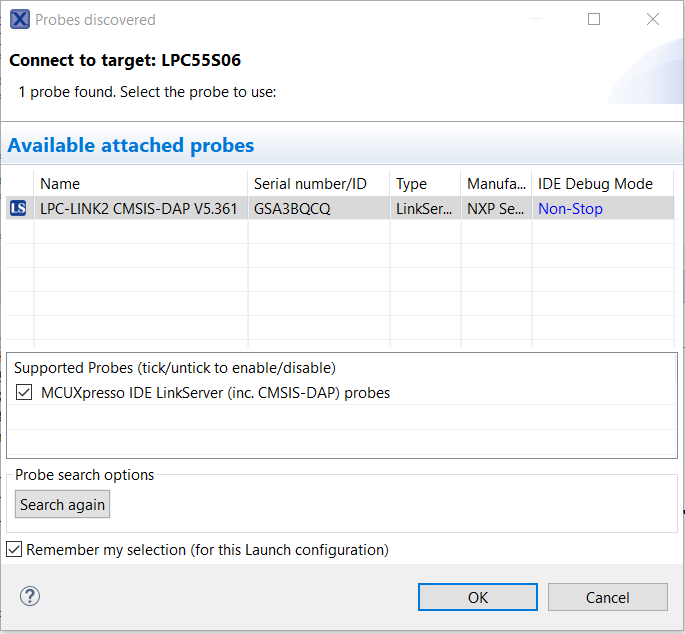
Task: Click the Manufacturer column header
Action: click(x=495, y=184)
